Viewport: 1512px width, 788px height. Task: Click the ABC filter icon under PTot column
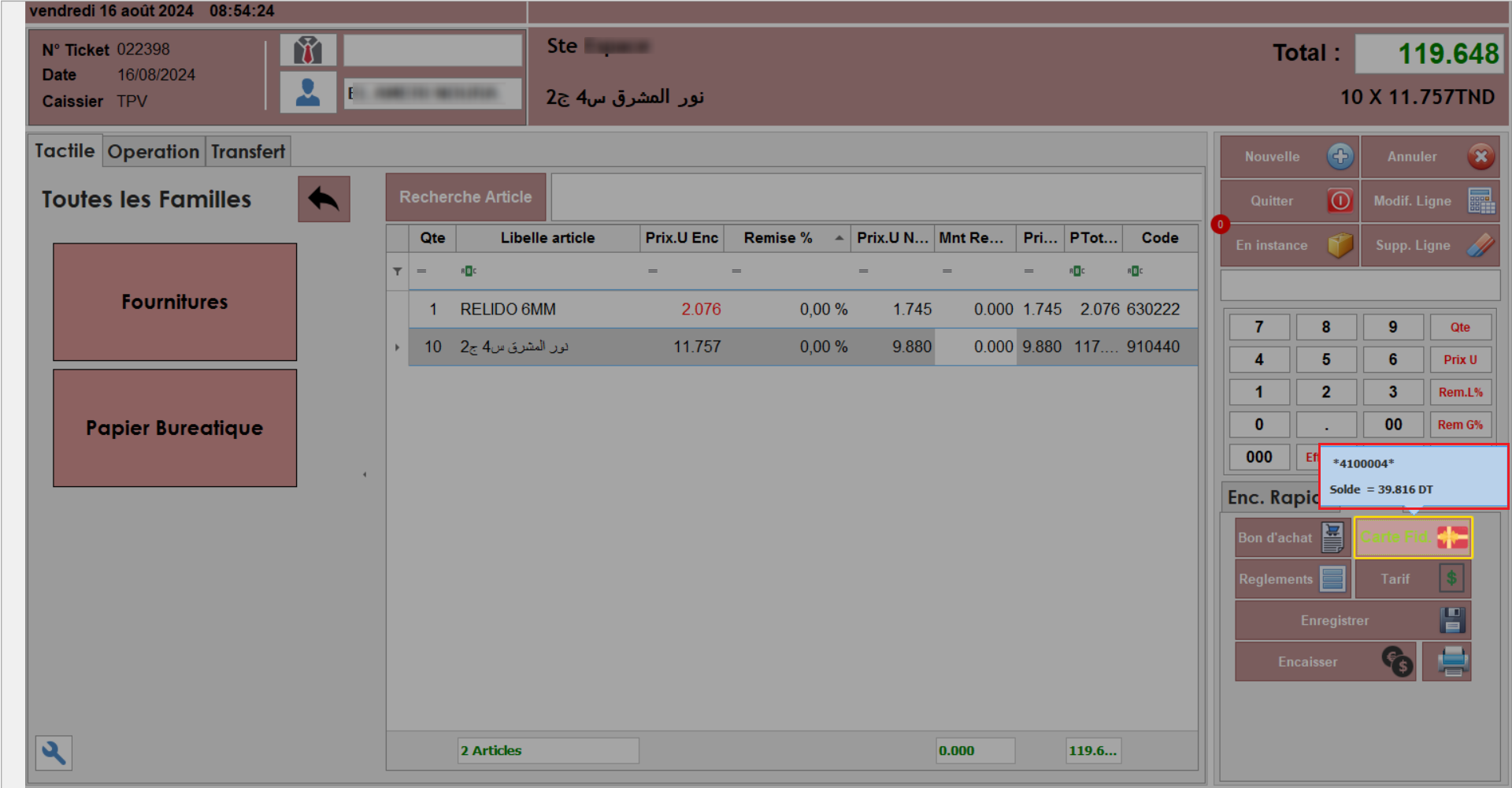pos(1077,271)
